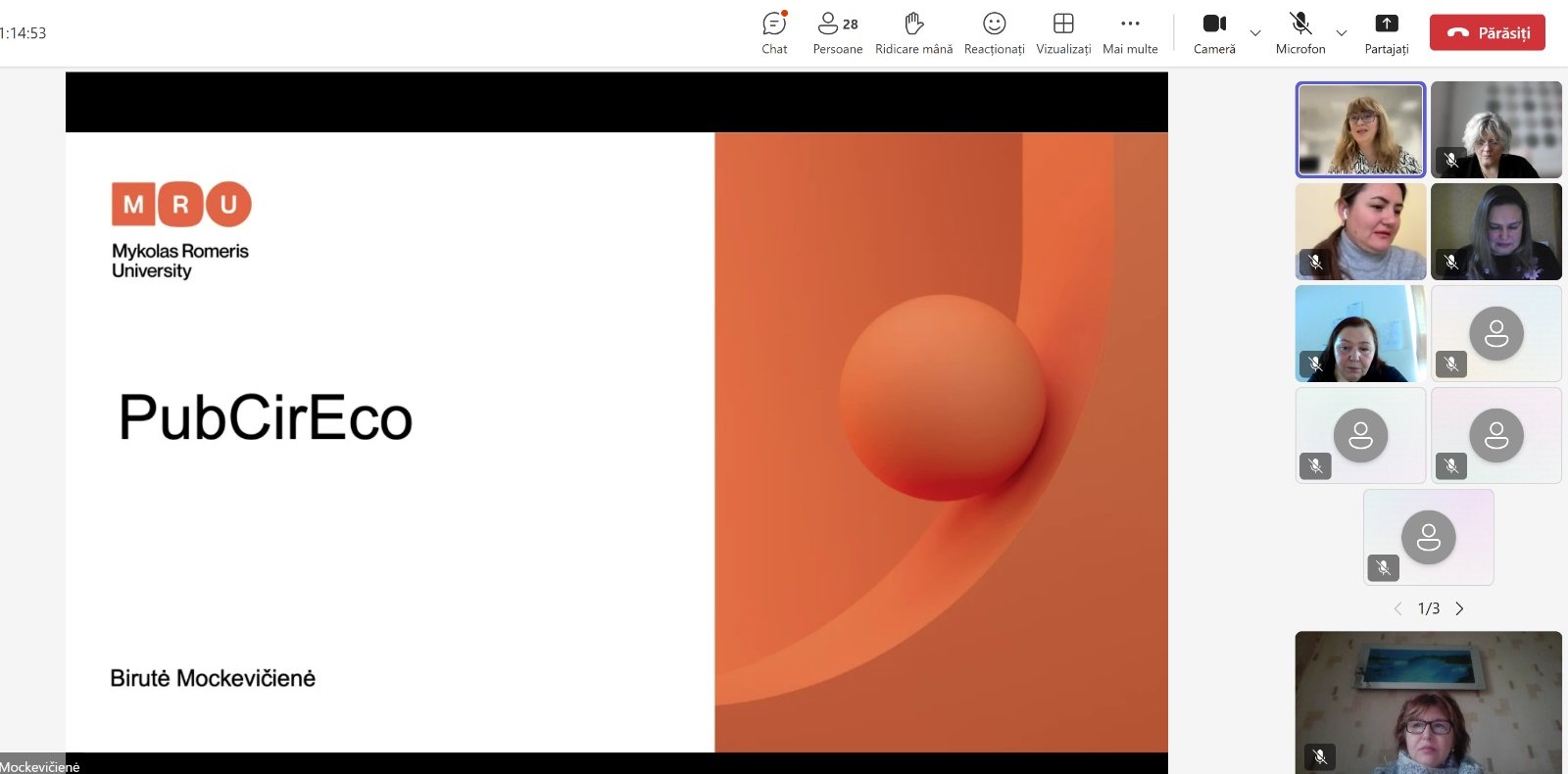This screenshot has height=774, width=1568.
Task: Expand microphone options dropdown arrow
Action: (1342, 33)
